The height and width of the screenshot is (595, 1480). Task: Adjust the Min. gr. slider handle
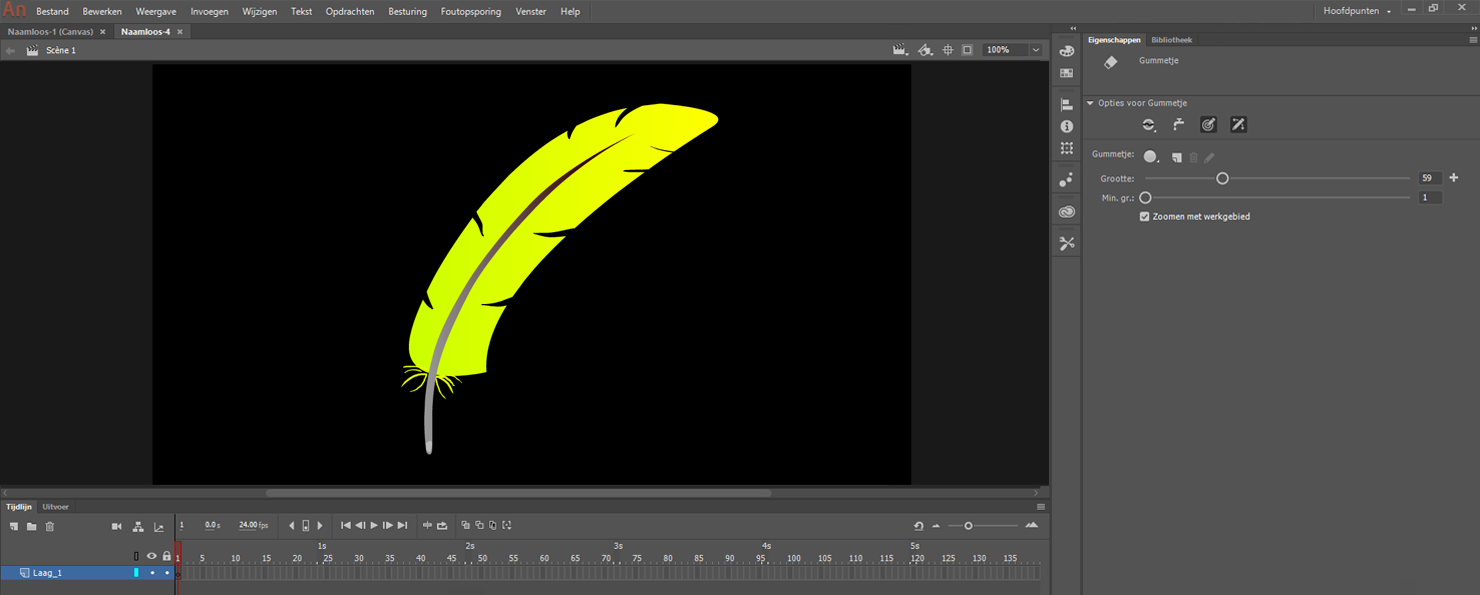pyautogui.click(x=1146, y=198)
